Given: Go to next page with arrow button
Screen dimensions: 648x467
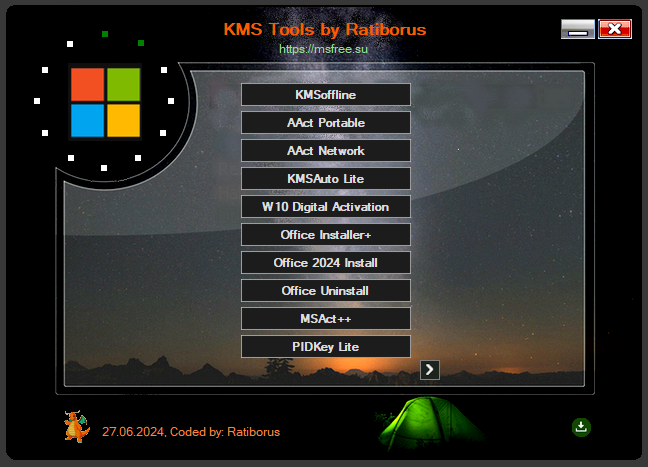Looking at the screenshot, I should coord(430,370).
